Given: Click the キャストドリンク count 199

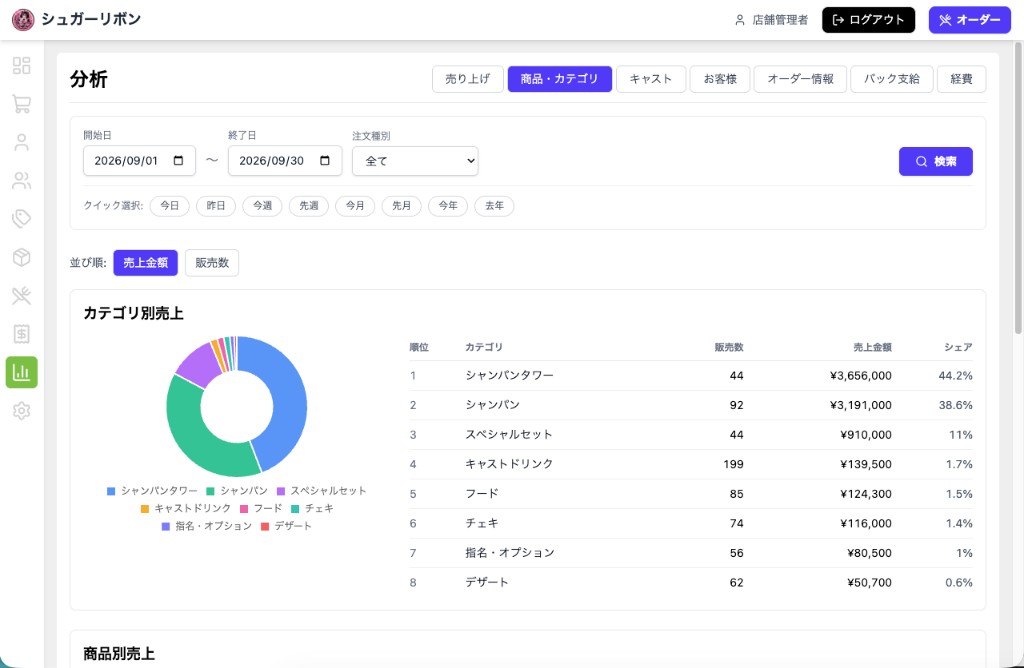Looking at the screenshot, I should (733, 464).
